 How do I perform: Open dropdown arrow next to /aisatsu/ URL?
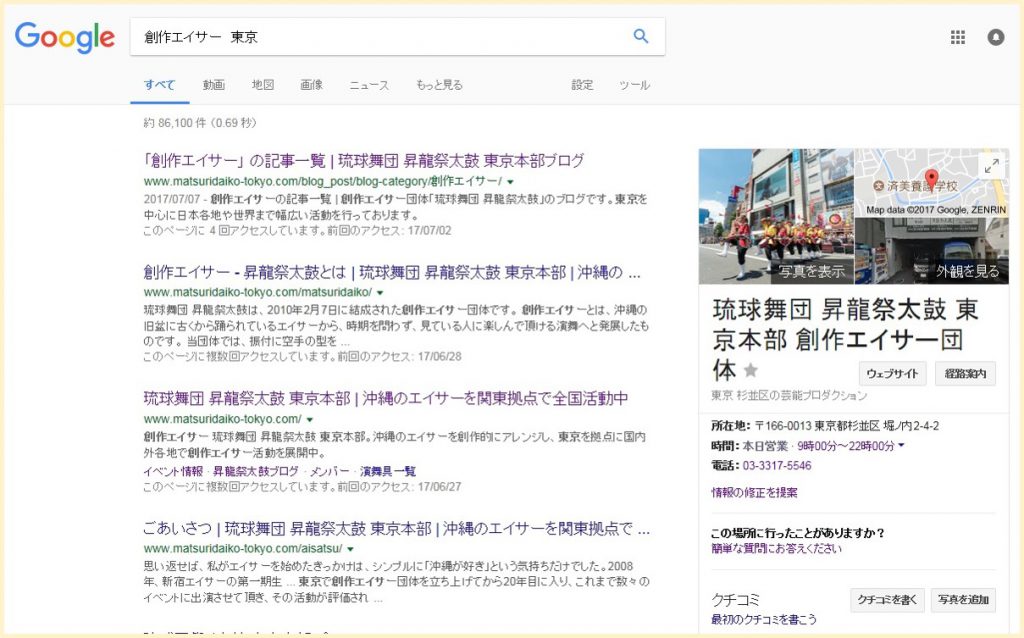351,549
